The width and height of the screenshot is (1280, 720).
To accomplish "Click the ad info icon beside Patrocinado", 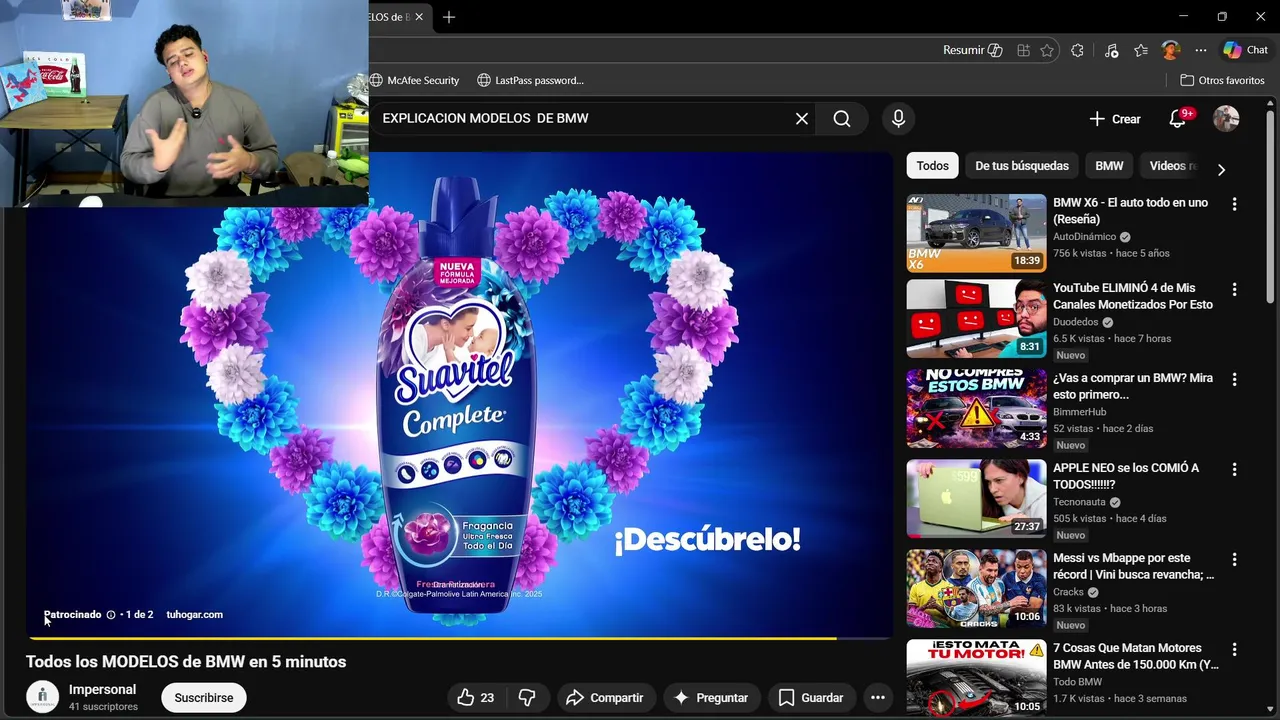I will 111,615.
